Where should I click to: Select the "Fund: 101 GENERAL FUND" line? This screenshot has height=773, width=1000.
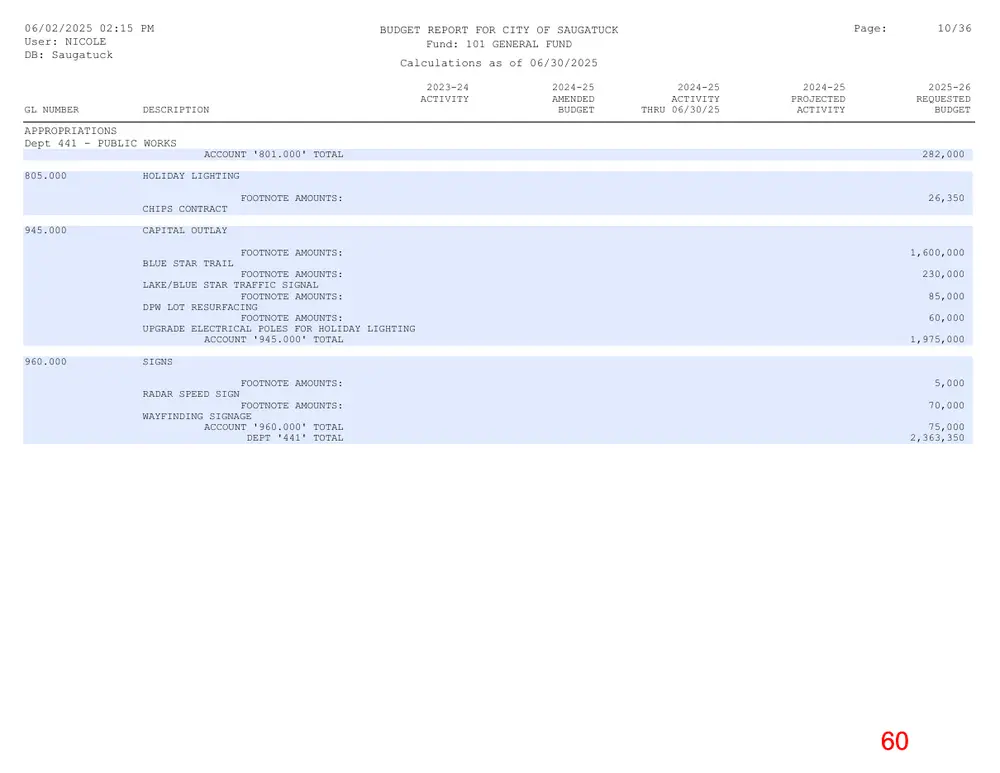[499, 44]
